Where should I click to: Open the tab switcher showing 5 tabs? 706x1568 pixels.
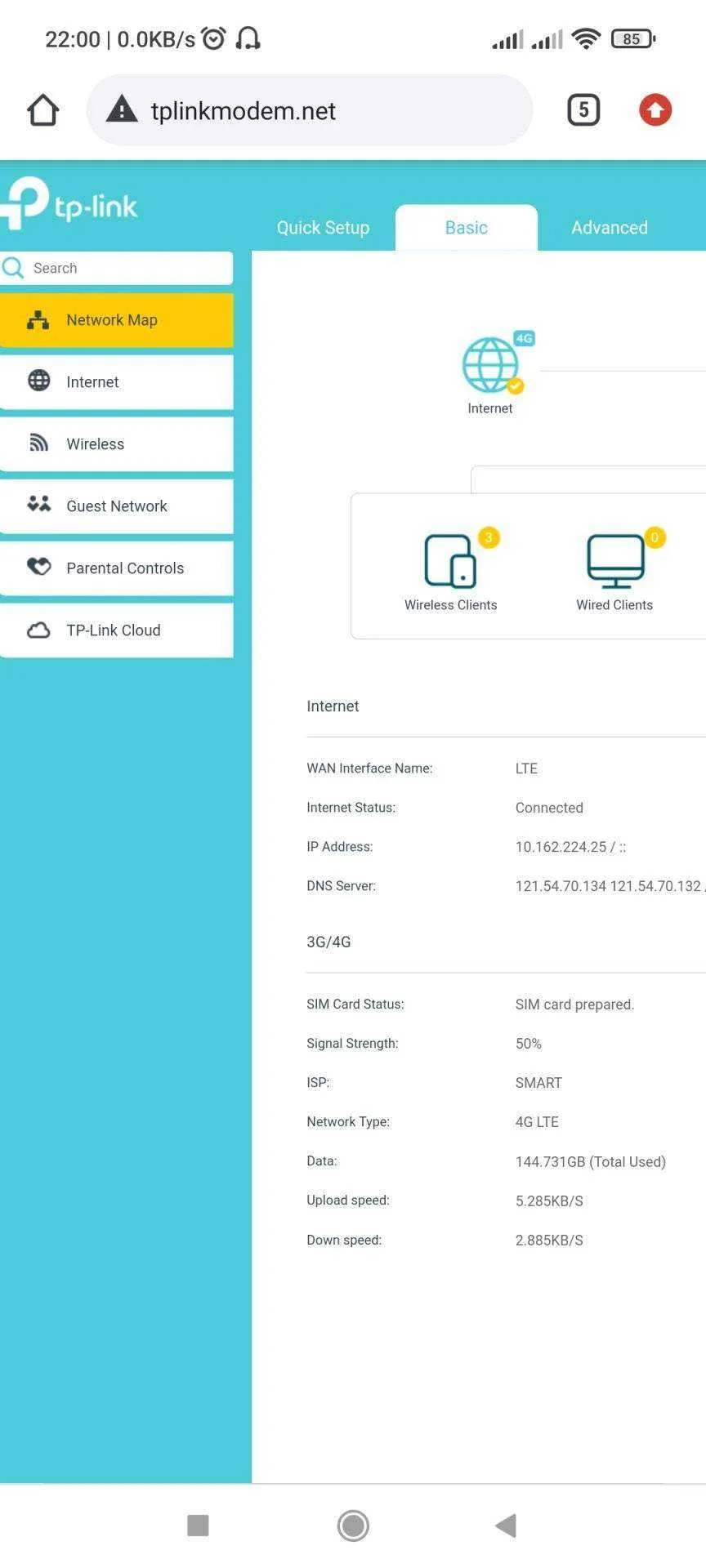583,110
